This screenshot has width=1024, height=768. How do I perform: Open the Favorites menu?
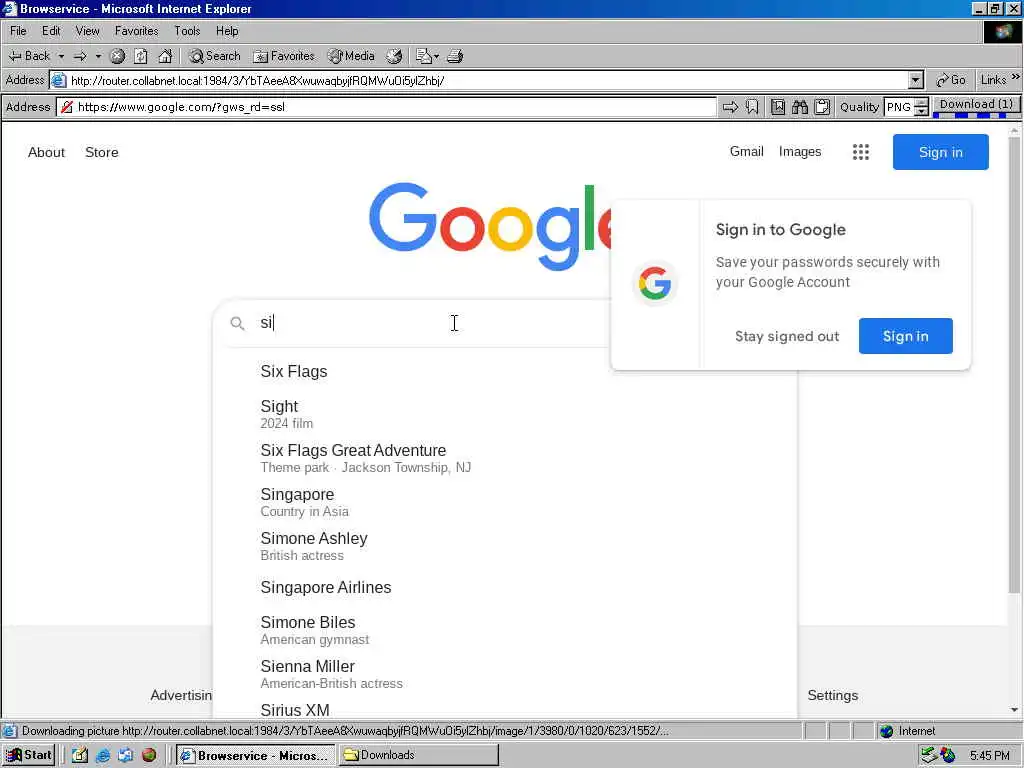coord(136,31)
